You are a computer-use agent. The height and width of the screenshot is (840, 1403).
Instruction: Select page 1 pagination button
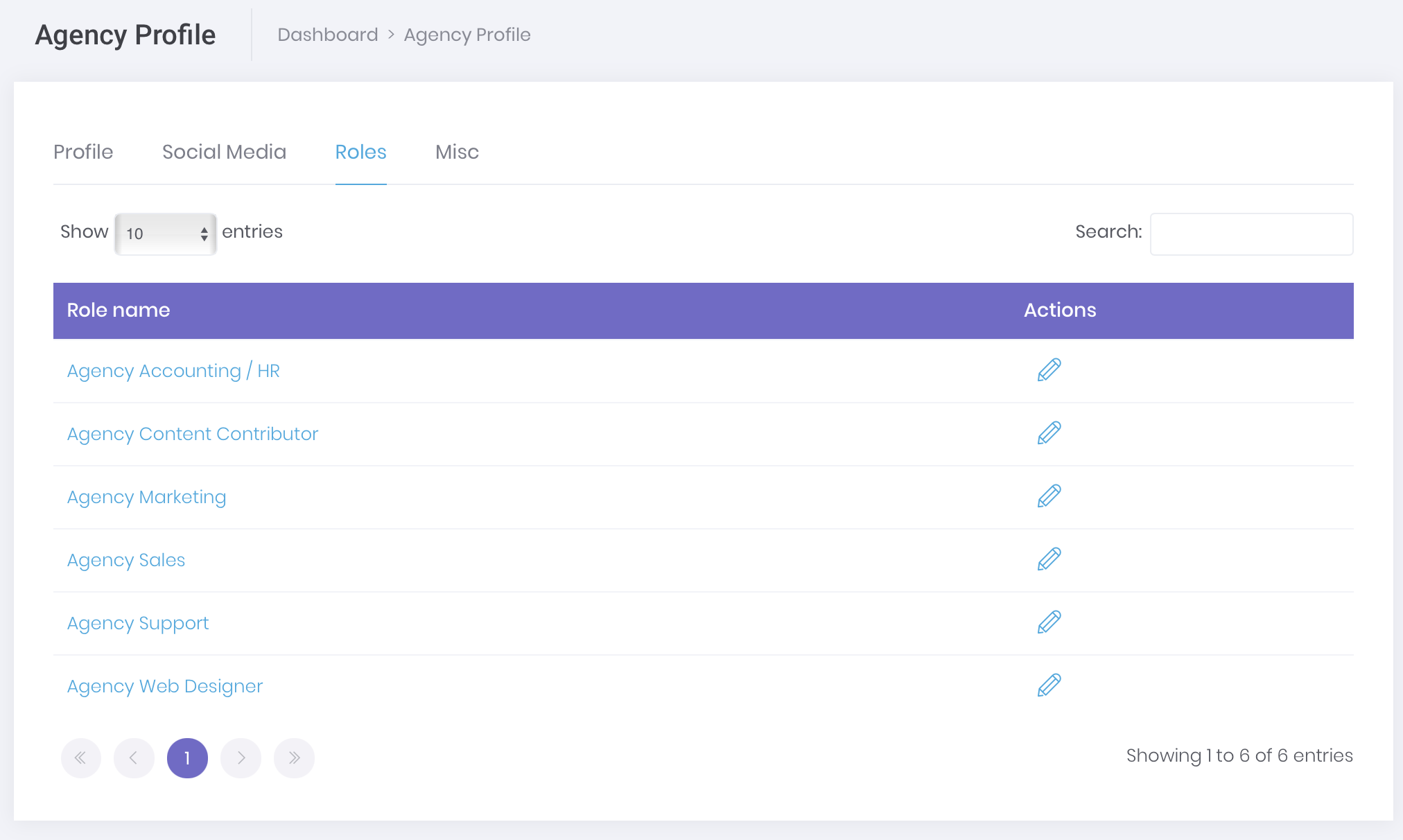(x=187, y=758)
